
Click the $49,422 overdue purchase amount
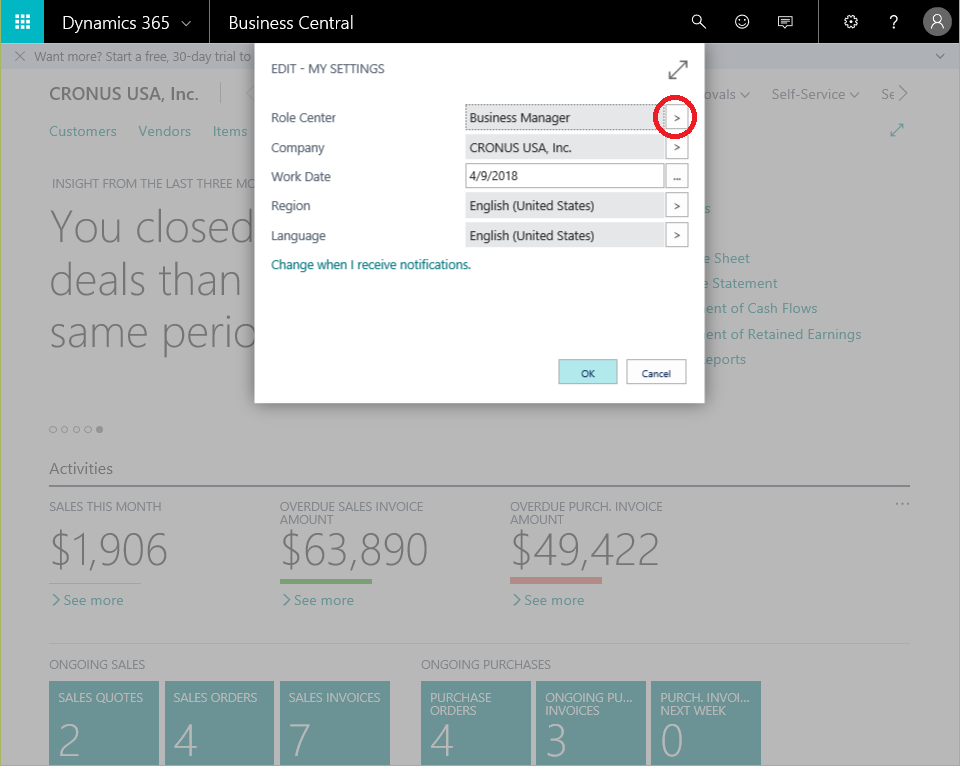585,549
